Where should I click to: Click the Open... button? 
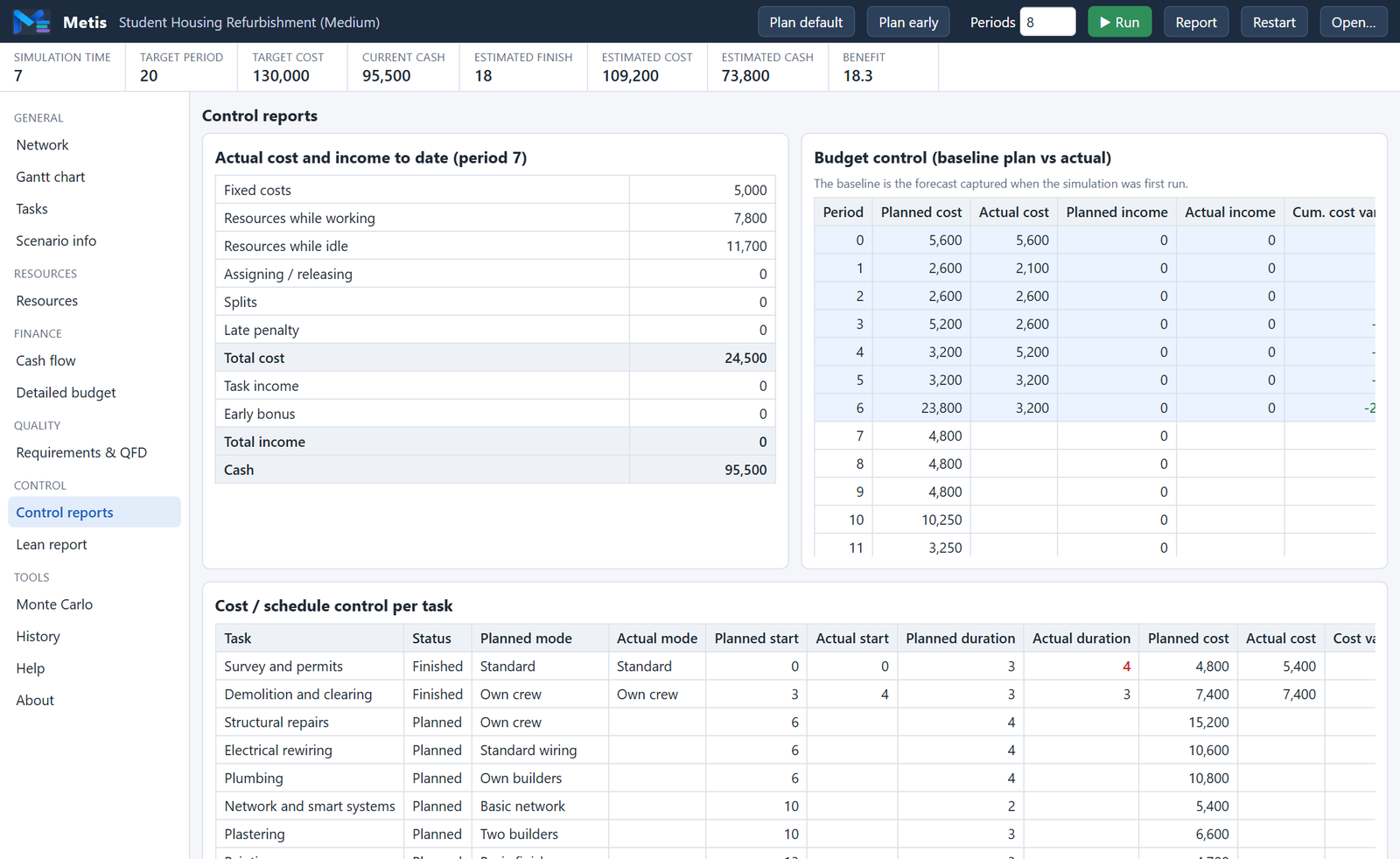(x=1353, y=22)
